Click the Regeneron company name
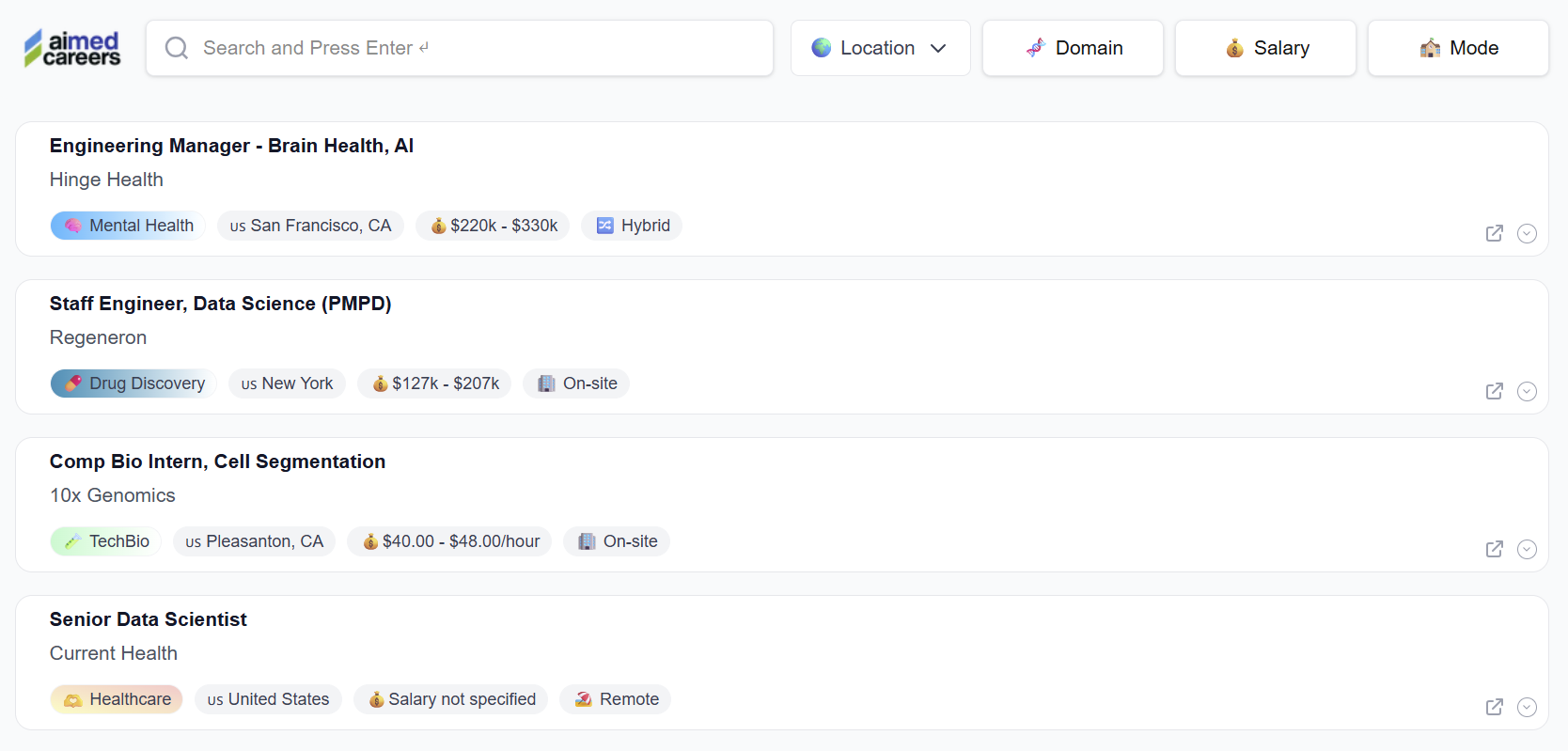The width and height of the screenshot is (1568, 751). [x=98, y=337]
